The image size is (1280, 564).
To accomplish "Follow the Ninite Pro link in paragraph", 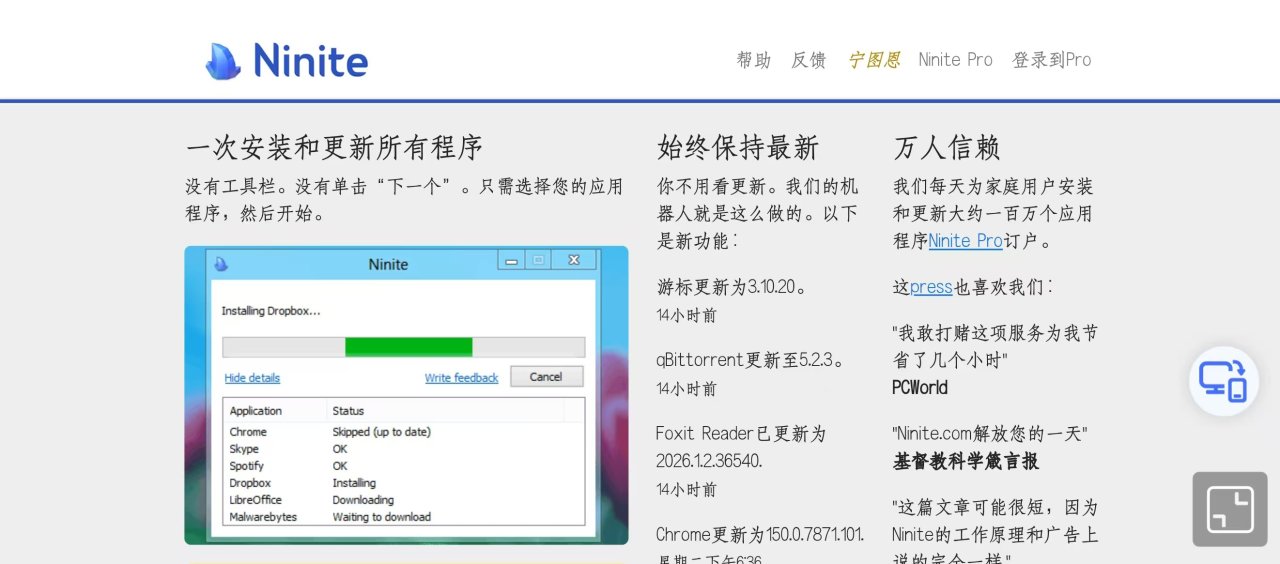I will (965, 241).
